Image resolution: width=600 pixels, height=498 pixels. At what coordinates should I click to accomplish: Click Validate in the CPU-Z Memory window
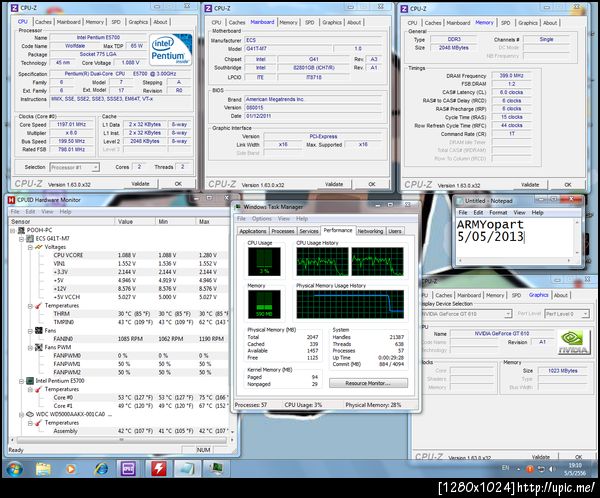pyautogui.click(x=530, y=185)
